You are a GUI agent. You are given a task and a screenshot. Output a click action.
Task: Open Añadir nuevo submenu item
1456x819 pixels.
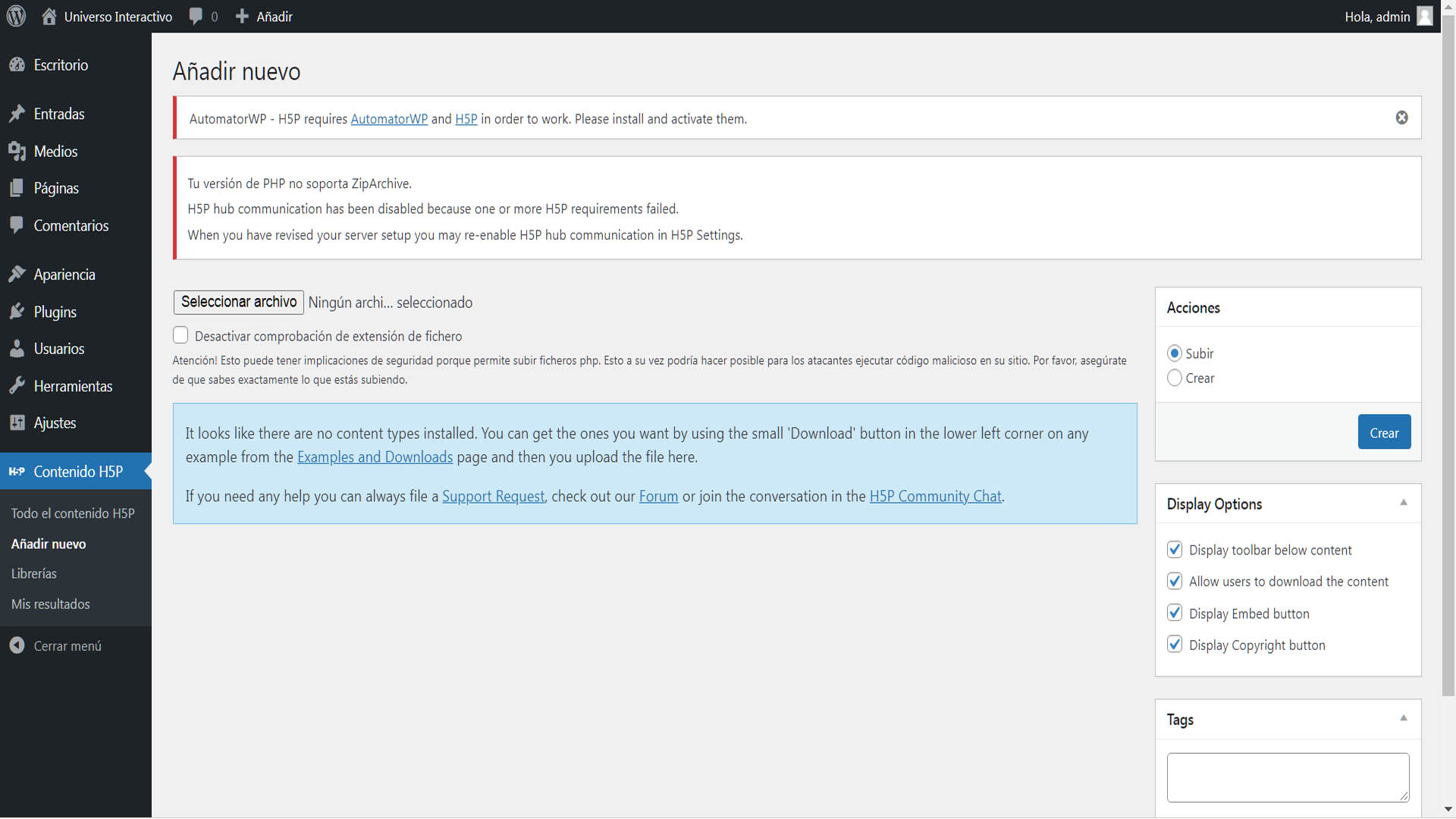[x=49, y=544]
